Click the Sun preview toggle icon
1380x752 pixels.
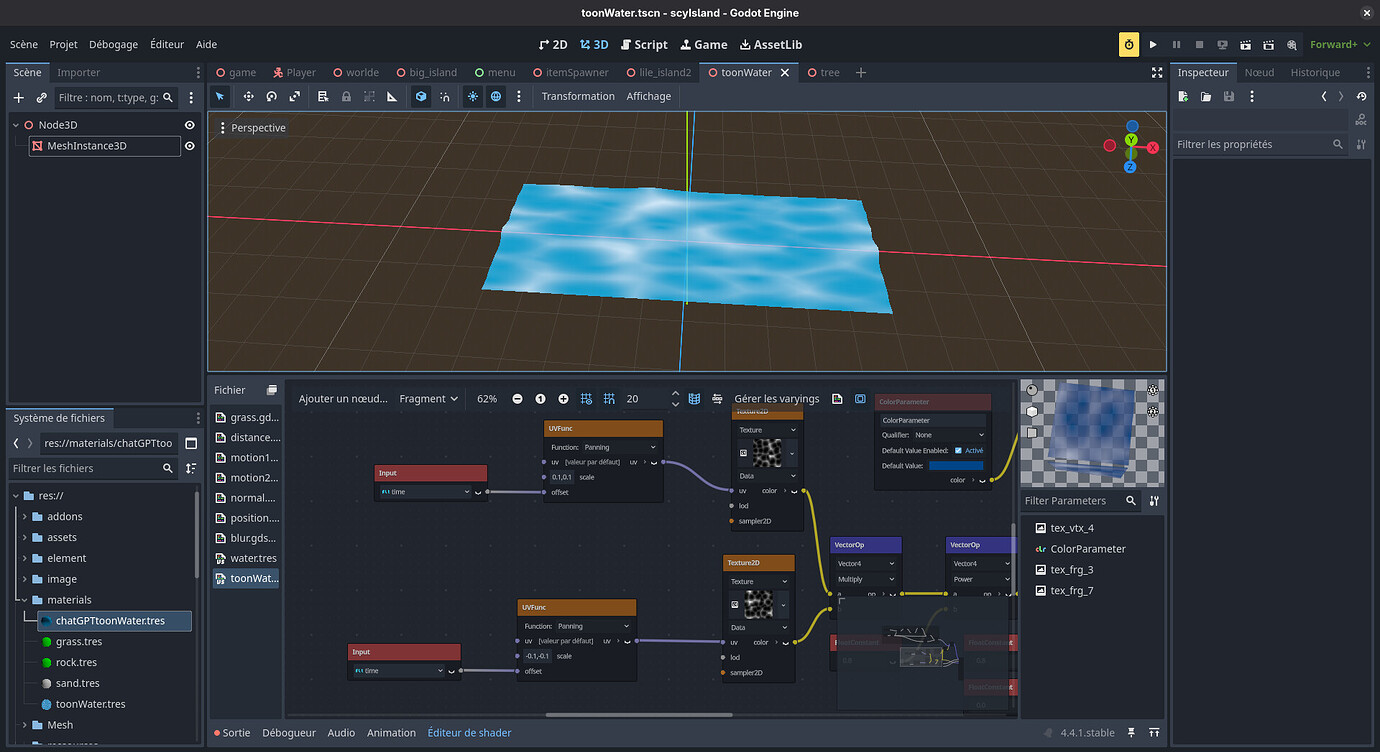point(473,96)
